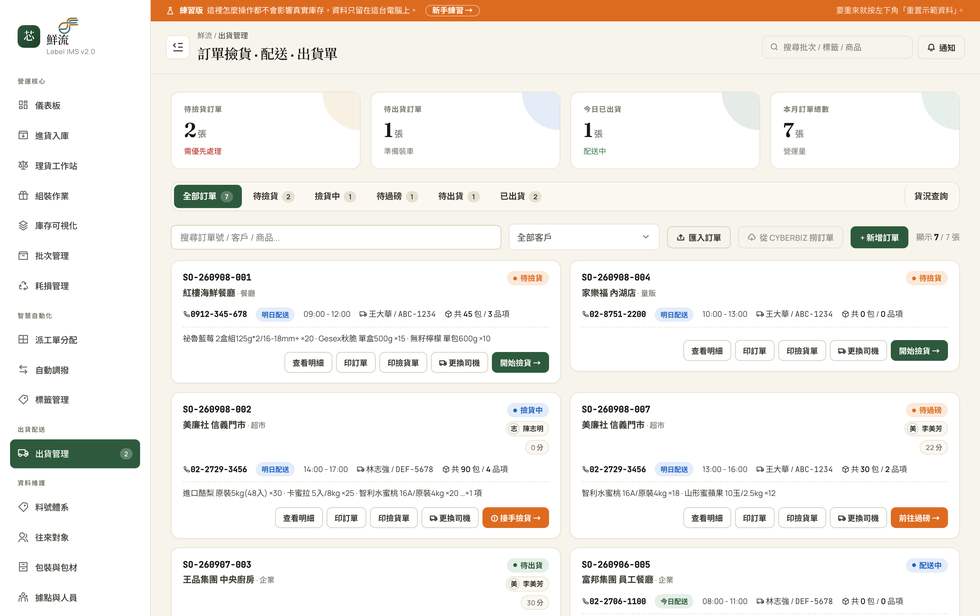980x616 pixels.
Task: Switch to the 已出貨 tab
Action: coord(520,196)
